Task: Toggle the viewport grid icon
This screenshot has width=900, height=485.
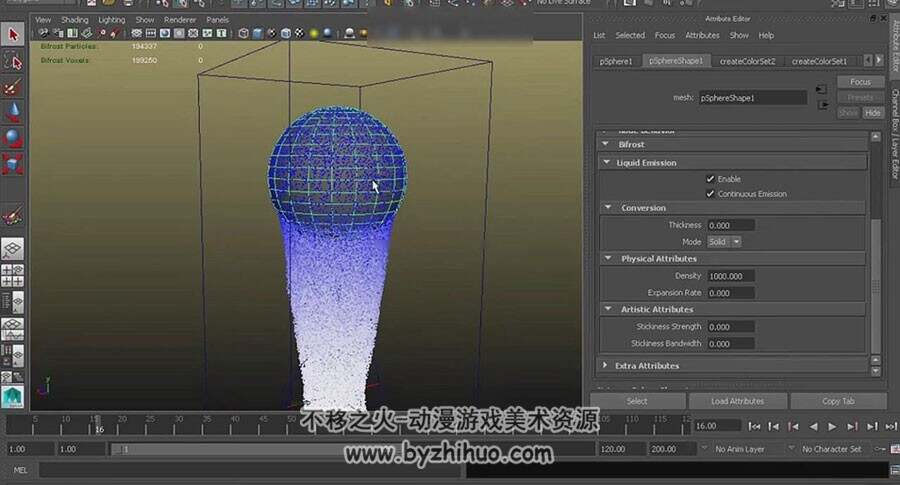Action: 137,33
